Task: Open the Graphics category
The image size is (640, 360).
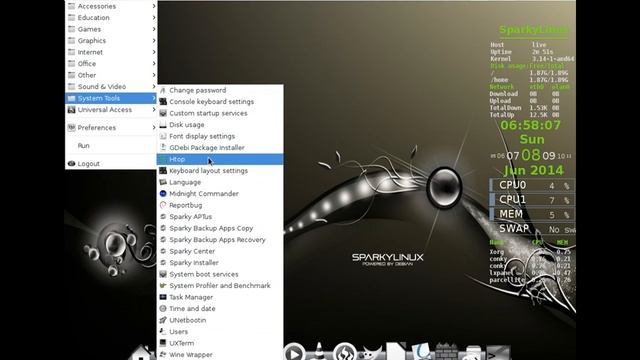Action: click(x=111, y=40)
